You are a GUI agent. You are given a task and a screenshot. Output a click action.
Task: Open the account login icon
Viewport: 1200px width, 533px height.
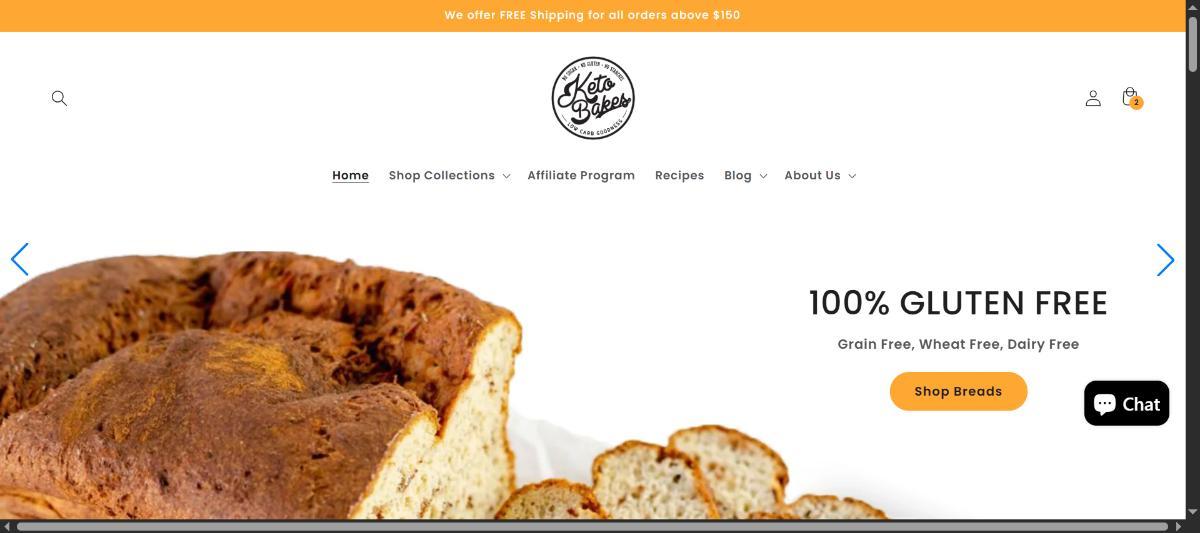[x=1093, y=98]
